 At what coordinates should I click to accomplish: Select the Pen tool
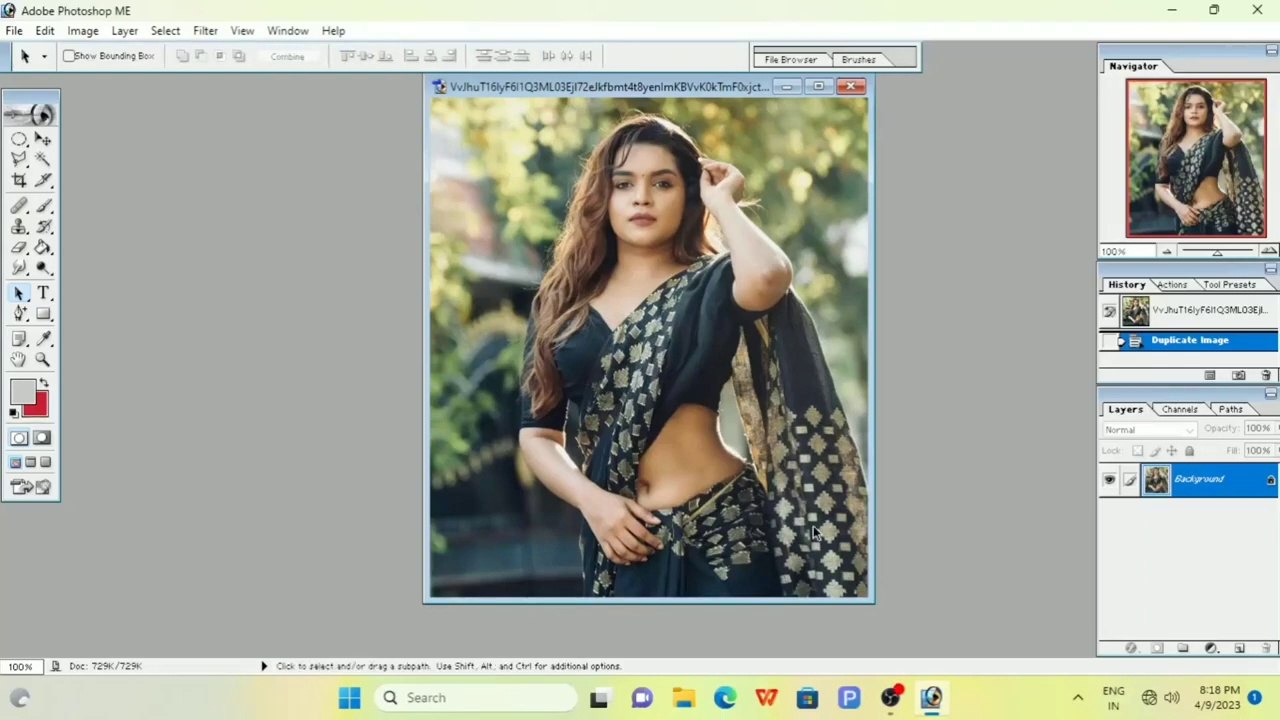[19, 314]
